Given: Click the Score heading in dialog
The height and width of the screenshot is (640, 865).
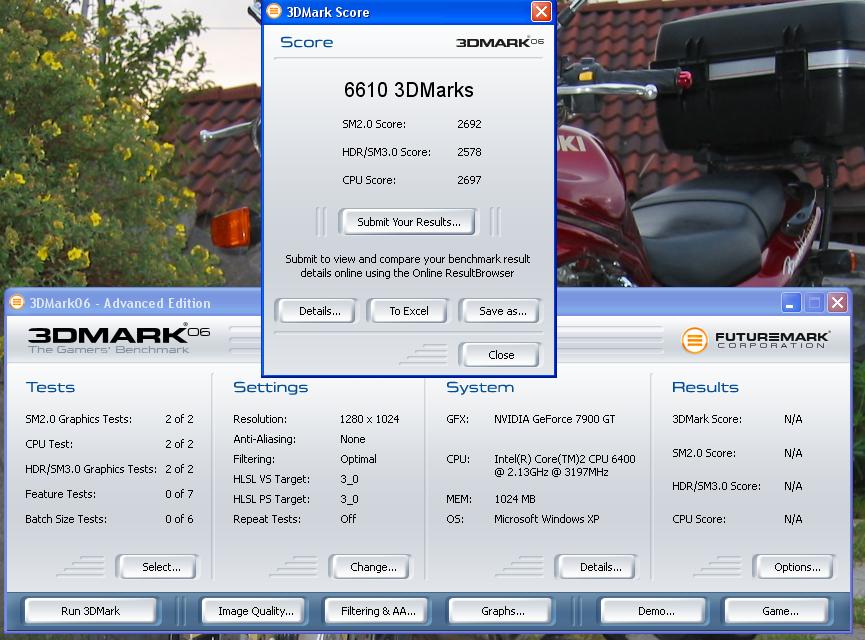Looking at the screenshot, I should (306, 42).
